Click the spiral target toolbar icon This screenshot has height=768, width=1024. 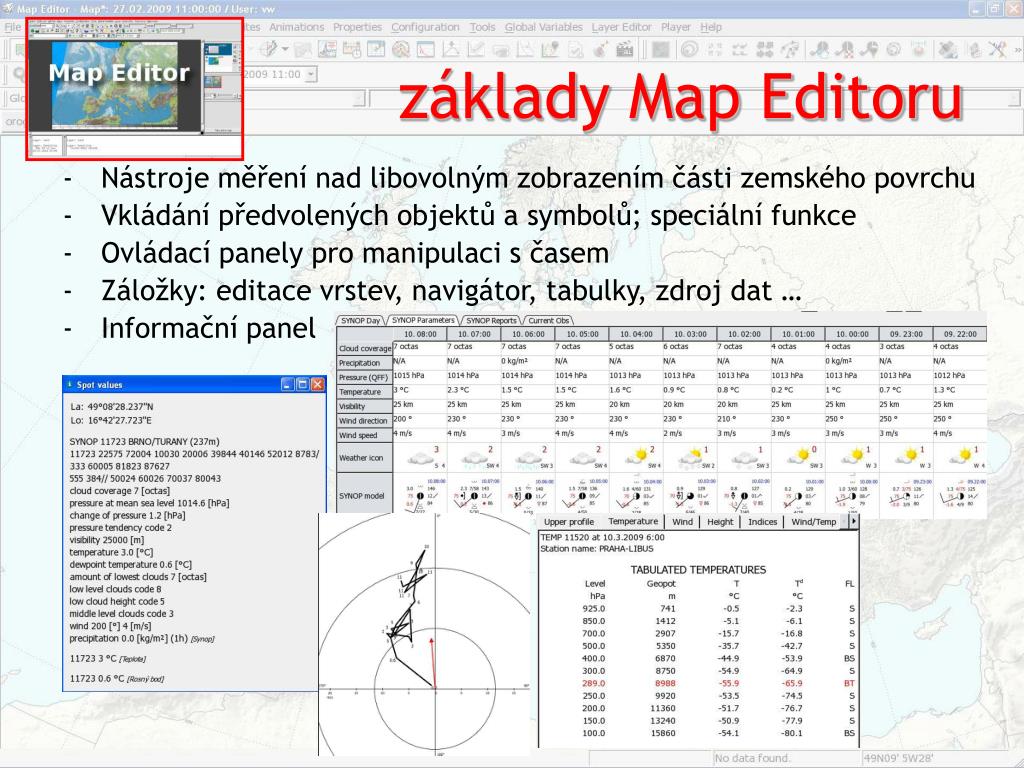pos(690,50)
